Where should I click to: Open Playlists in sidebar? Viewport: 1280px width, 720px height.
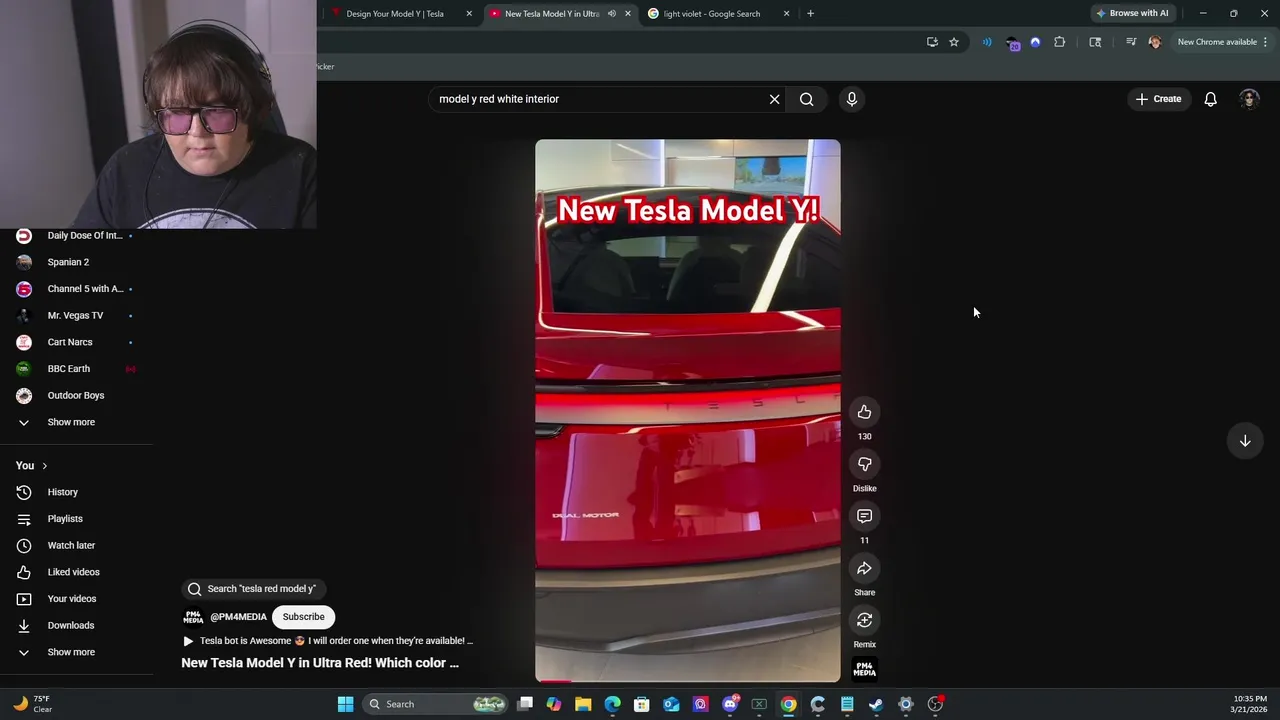(x=76, y=519)
